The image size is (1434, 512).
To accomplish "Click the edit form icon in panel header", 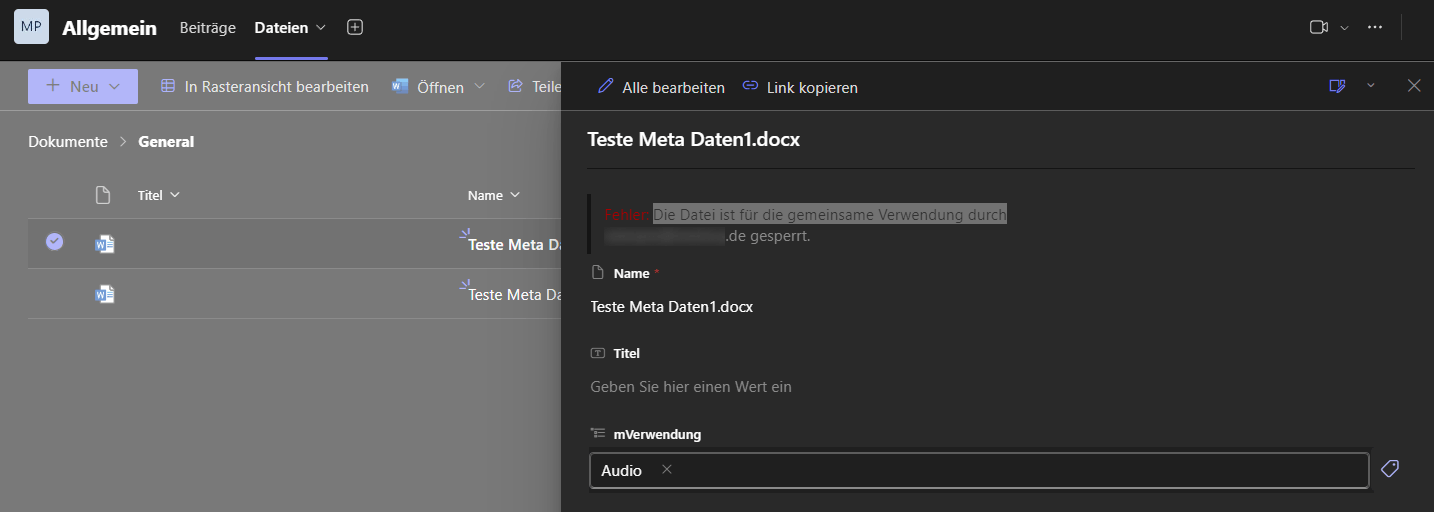I will point(1337,86).
